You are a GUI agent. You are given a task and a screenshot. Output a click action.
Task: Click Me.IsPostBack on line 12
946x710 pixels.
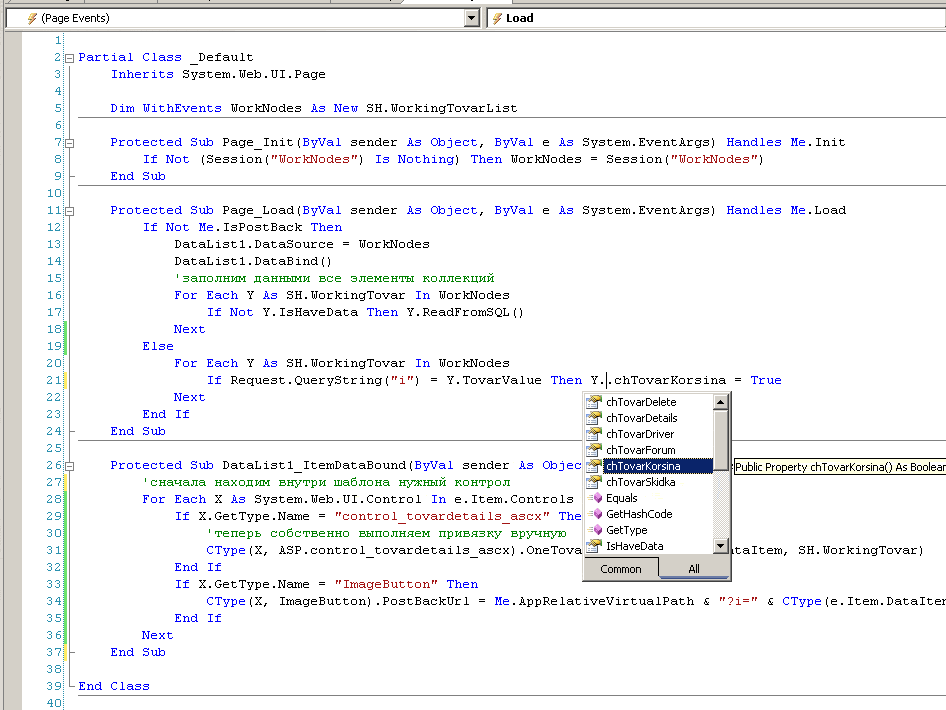tap(250, 227)
